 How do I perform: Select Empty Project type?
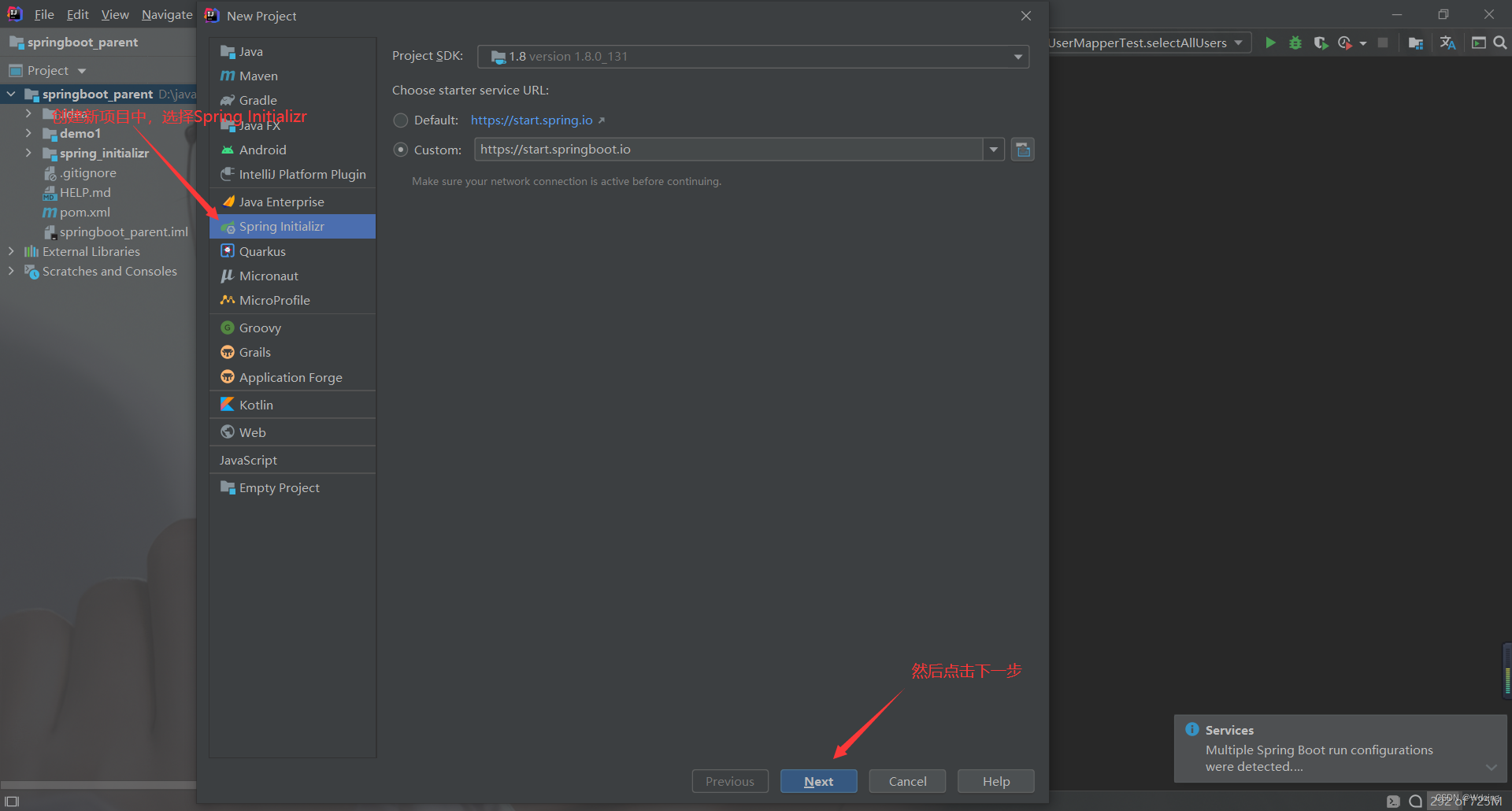click(292, 487)
